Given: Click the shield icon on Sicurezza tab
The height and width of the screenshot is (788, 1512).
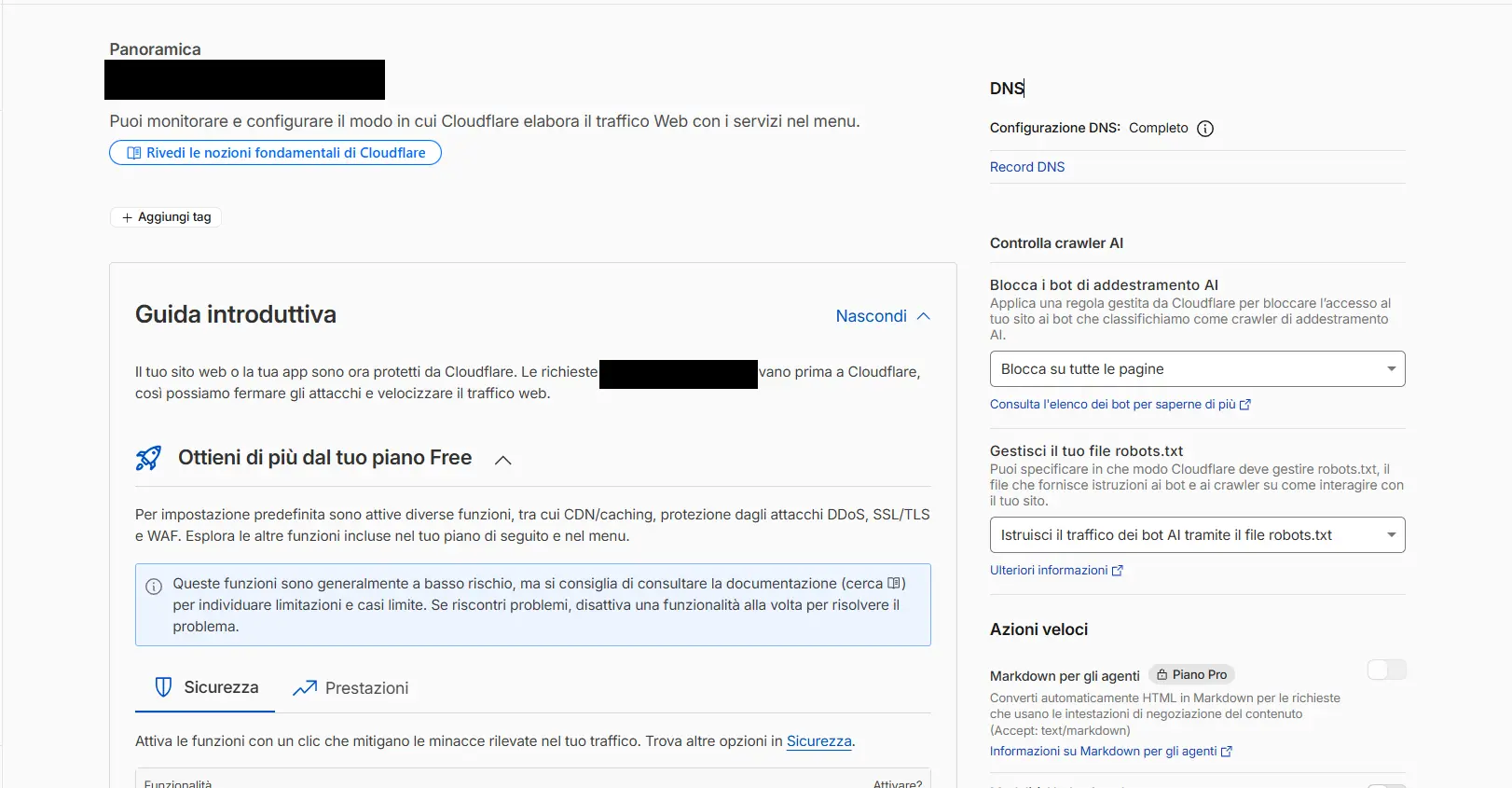Looking at the screenshot, I should point(163,687).
